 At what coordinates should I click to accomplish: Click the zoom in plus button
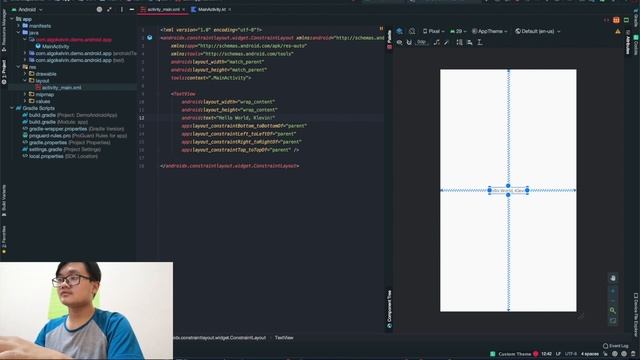pos(613,291)
